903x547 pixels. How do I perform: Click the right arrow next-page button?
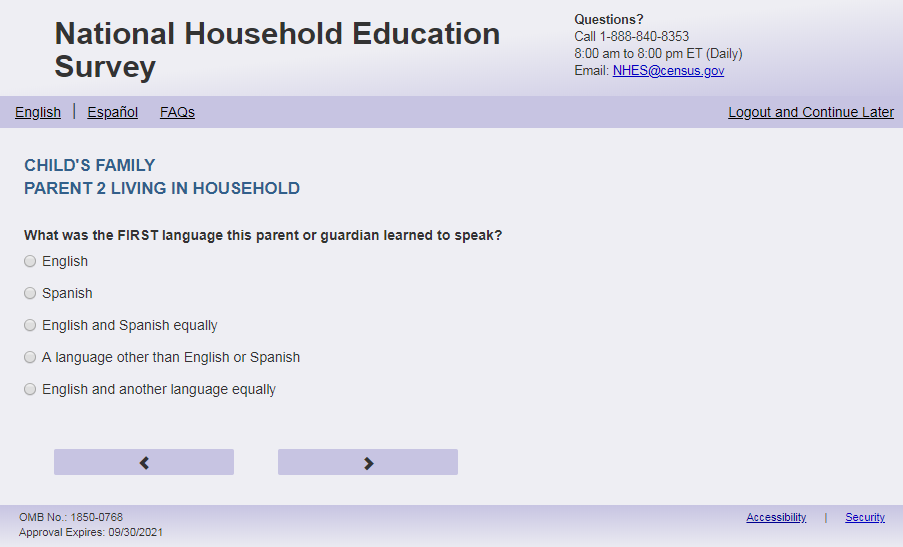[368, 462]
